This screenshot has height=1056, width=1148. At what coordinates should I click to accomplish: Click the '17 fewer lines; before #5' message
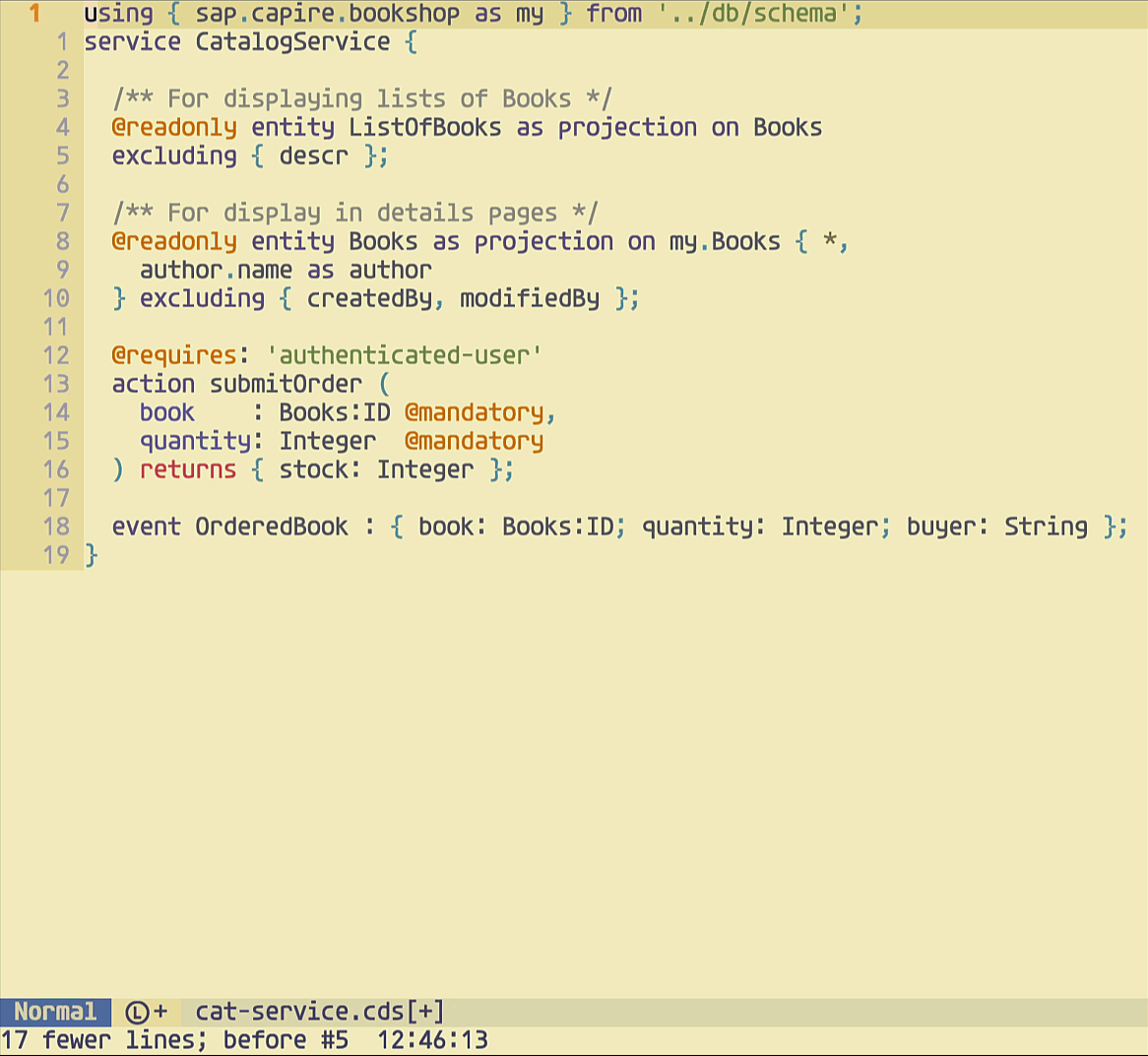tap(175, 1040)
